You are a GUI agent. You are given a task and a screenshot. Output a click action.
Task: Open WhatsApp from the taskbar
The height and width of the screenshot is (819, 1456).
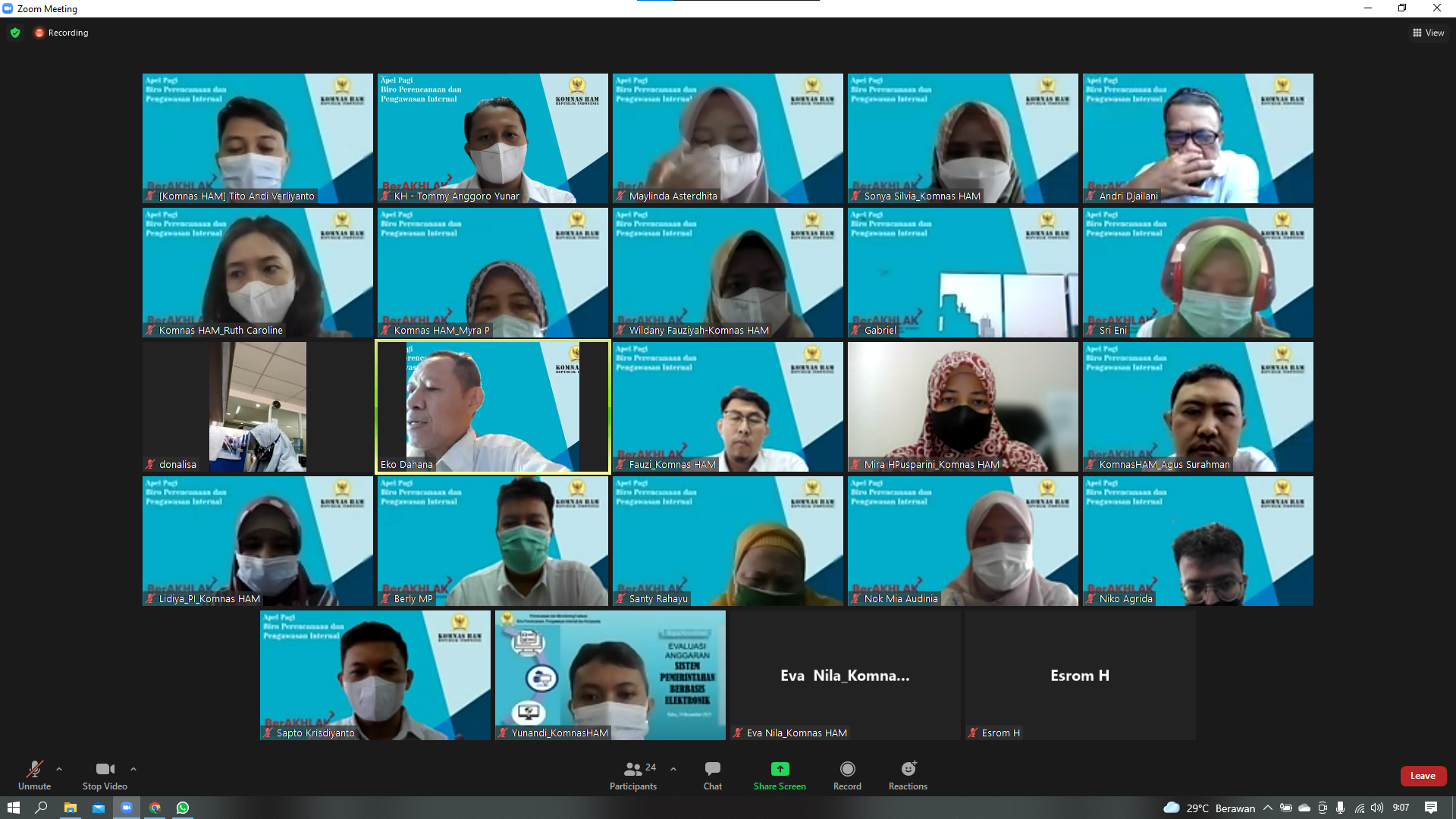point(183,808)
